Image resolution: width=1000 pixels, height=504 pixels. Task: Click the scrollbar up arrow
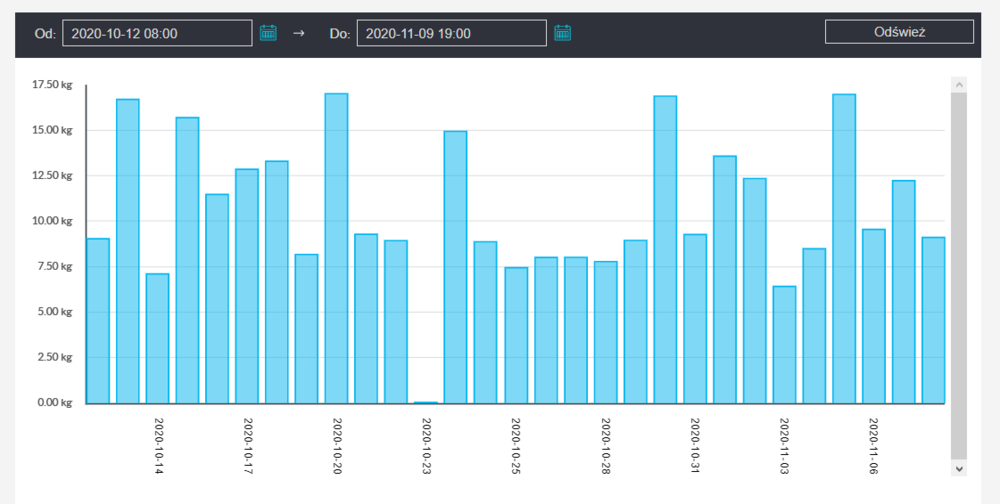click(958, 85)
